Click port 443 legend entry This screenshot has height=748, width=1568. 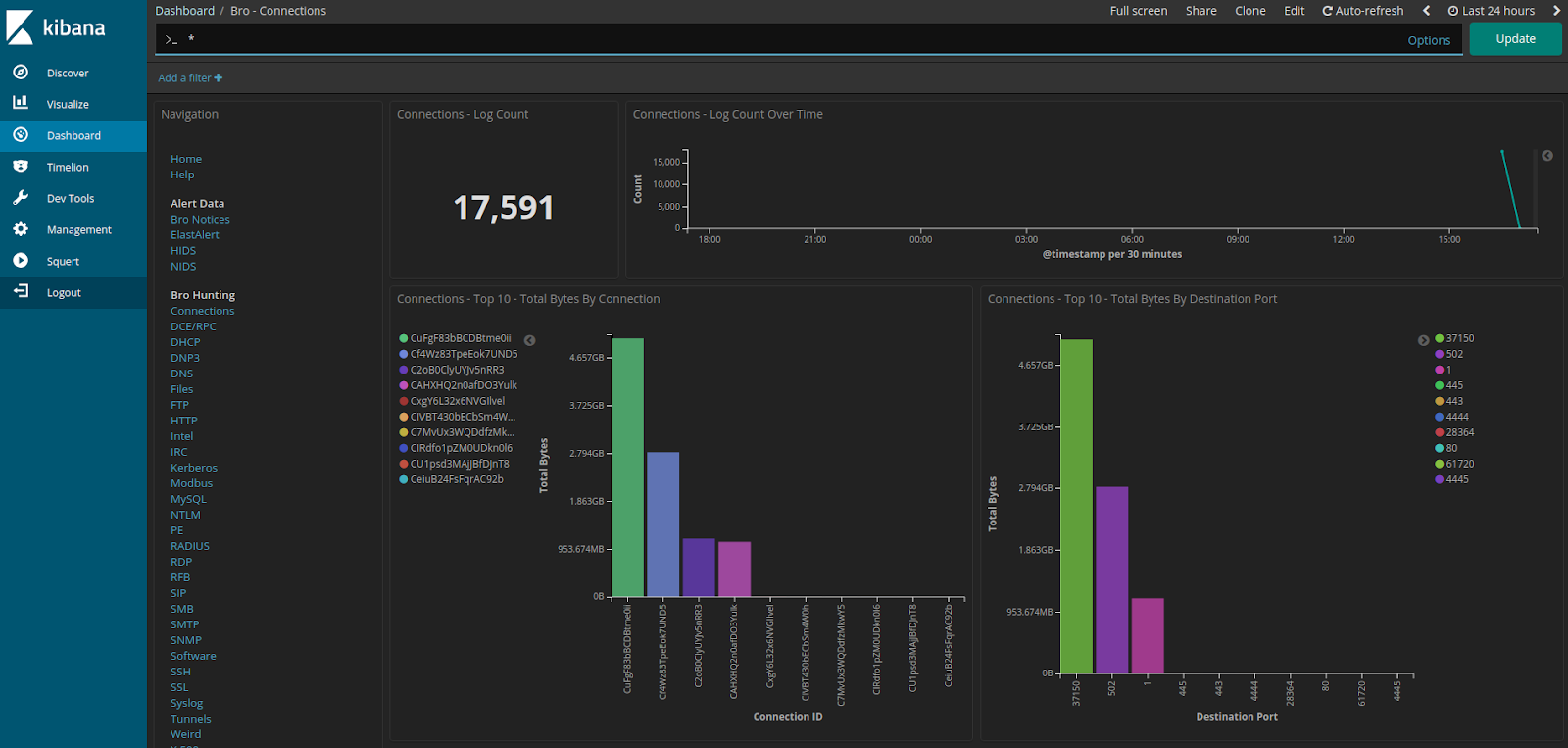click(x=1449, y=401)
